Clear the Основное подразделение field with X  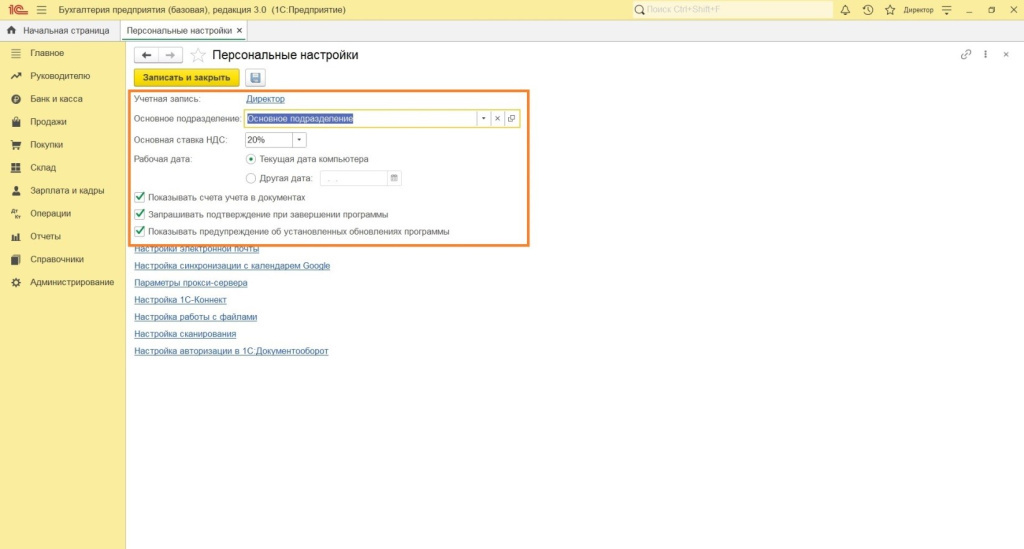pyautogui.click(x=497, y=118)
